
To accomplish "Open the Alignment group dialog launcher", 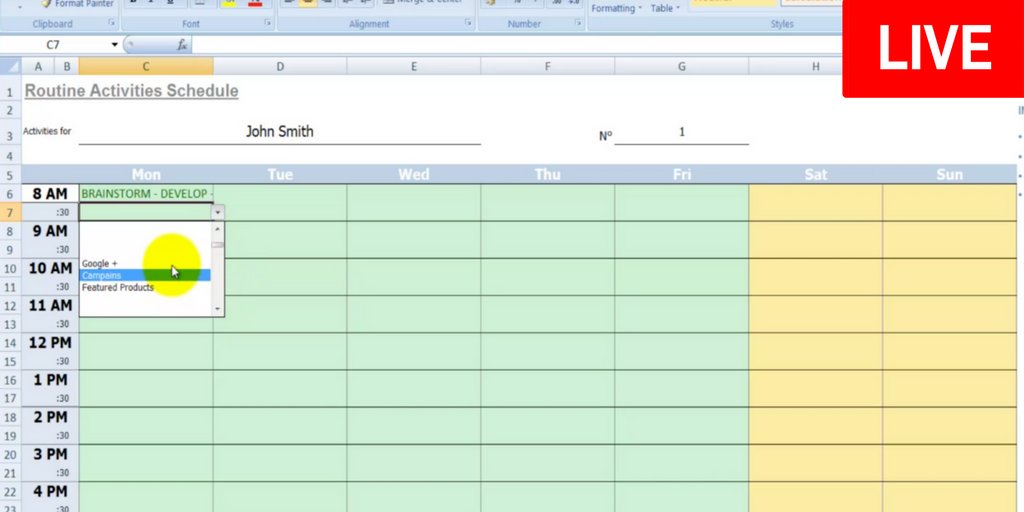I will pos(468,23).
